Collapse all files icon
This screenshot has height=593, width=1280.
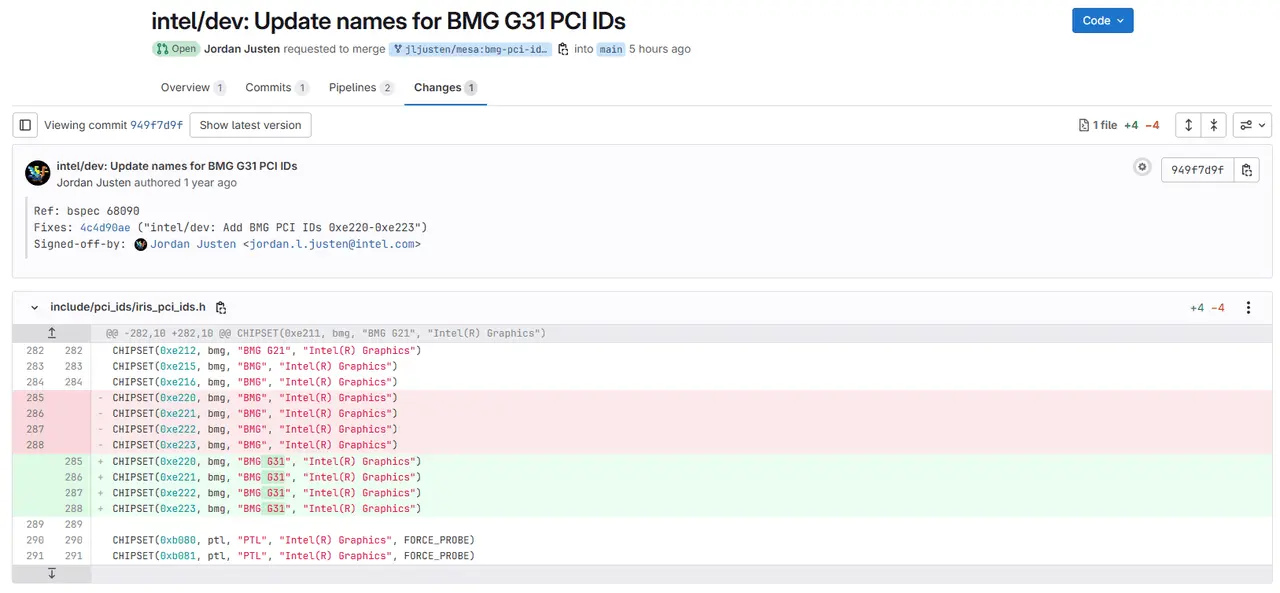(x=1213, y=125)
